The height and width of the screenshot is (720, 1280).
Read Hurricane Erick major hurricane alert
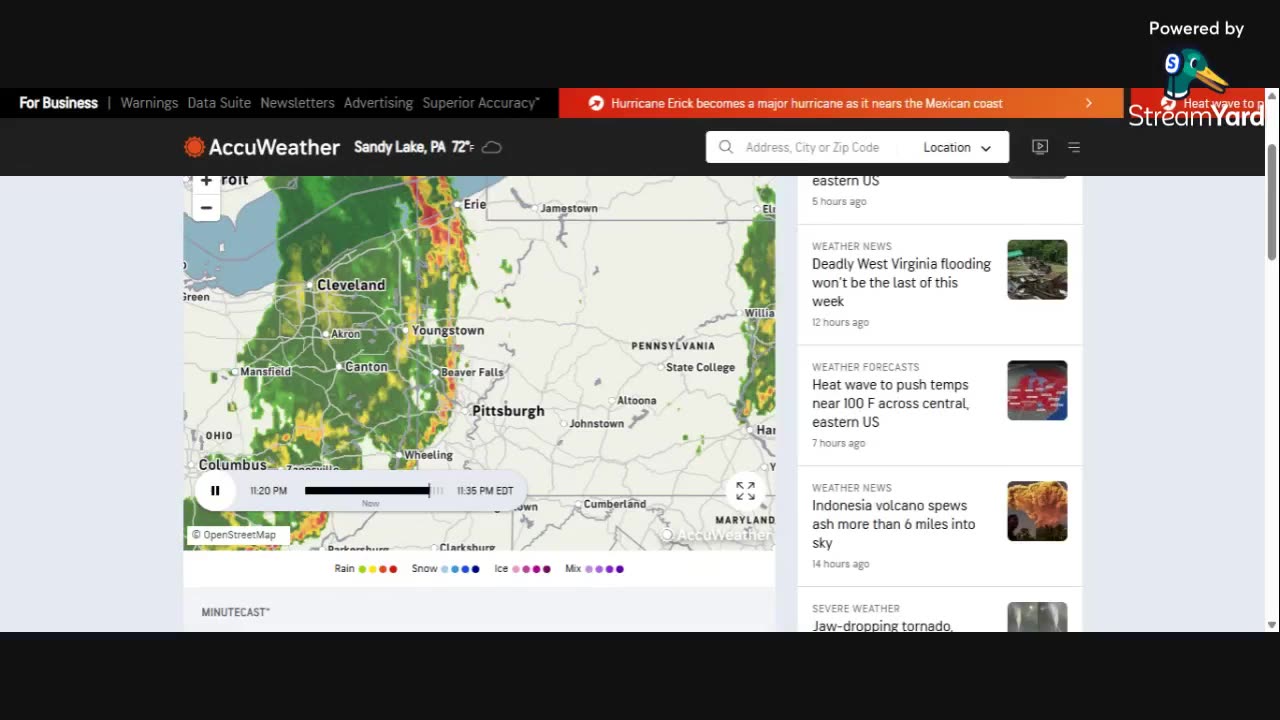807,103
